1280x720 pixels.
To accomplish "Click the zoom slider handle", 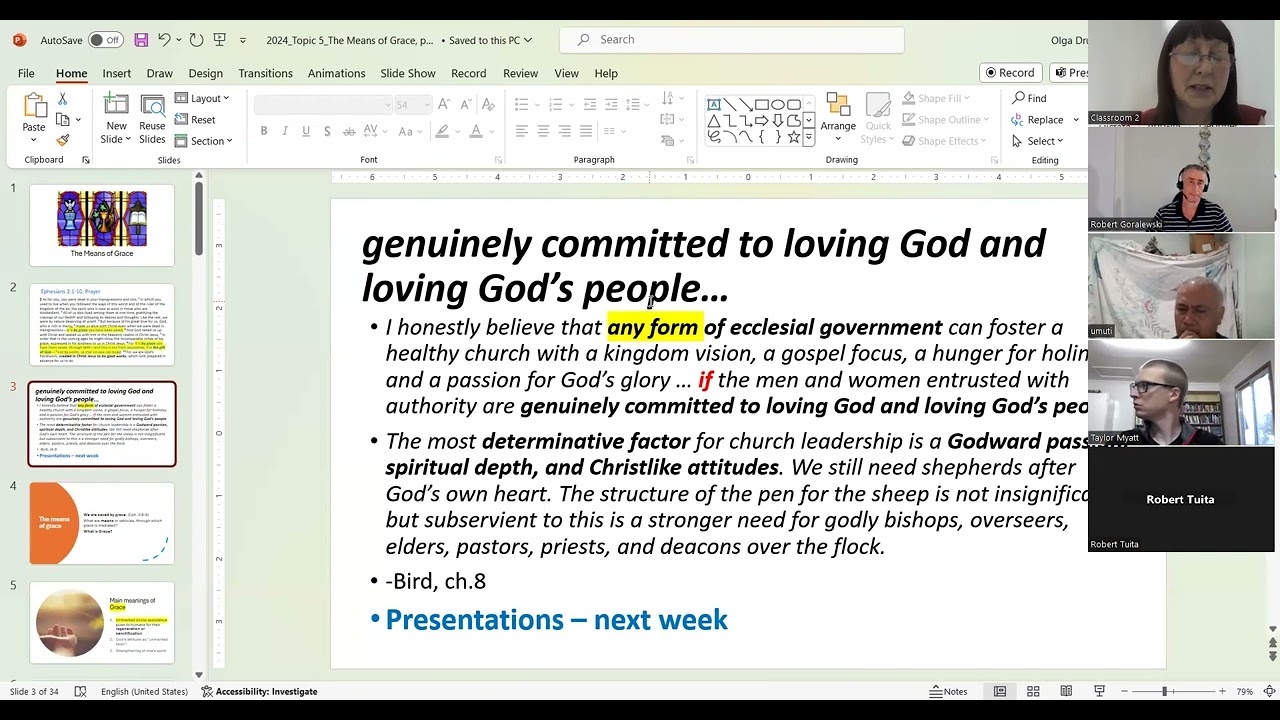I will click(1164, 691).
